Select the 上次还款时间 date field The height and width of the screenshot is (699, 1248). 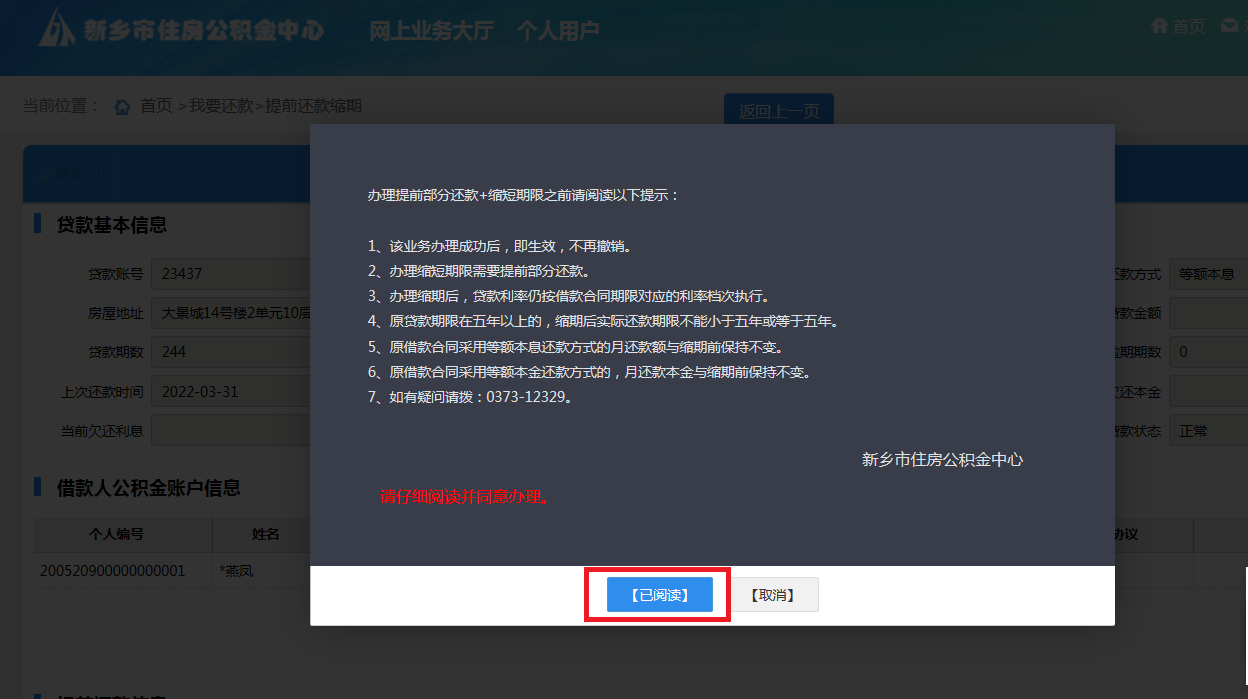point(231,391)
